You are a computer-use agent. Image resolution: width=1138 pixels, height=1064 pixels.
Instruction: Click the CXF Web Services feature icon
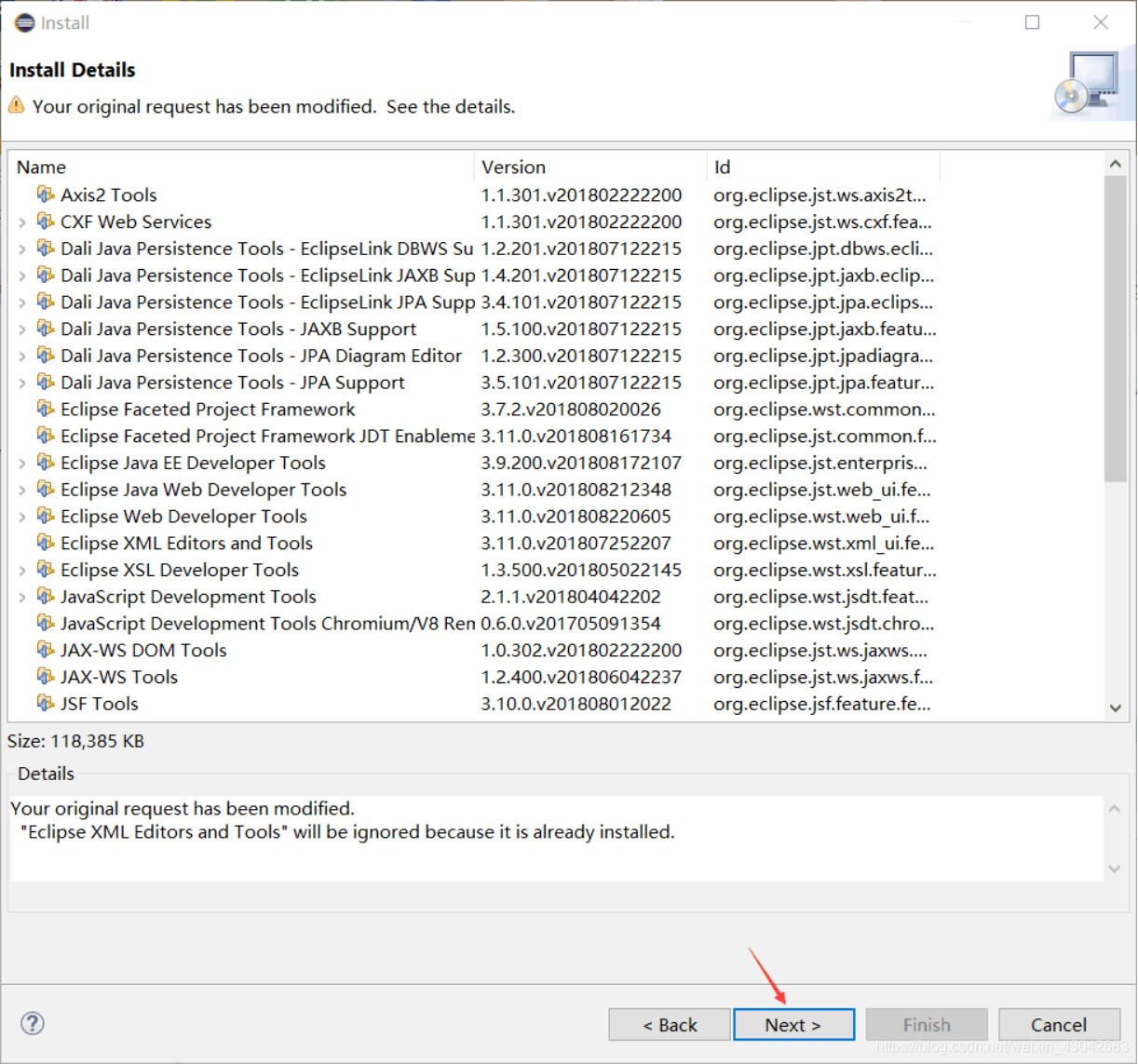45,221
